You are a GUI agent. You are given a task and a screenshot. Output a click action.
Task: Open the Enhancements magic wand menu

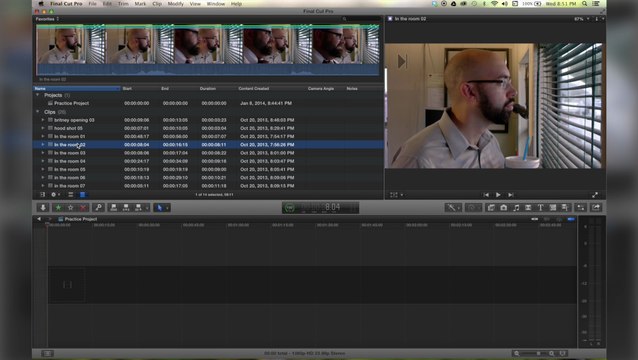point(453,207)
